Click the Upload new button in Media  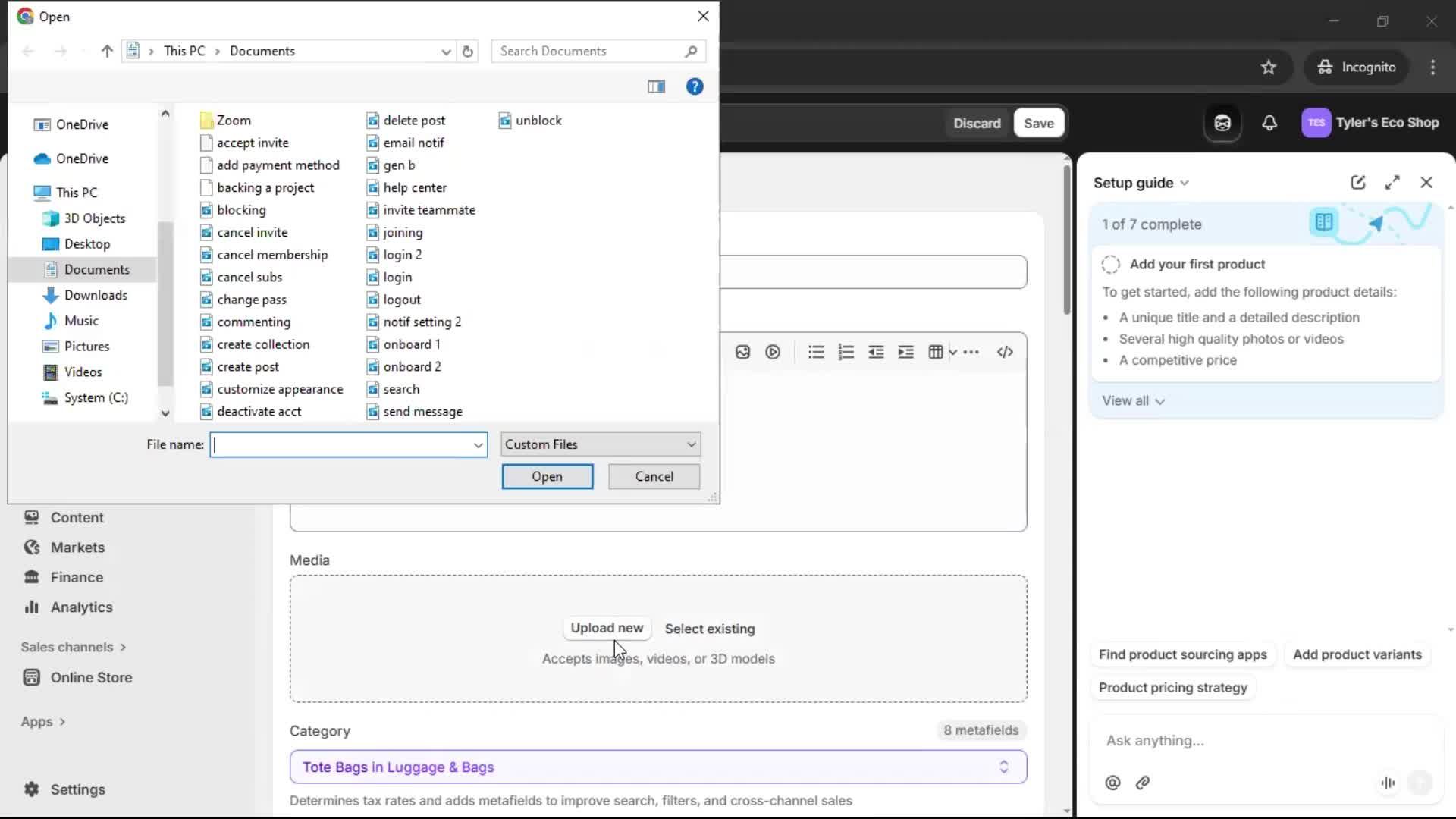(x=606, y=628)
